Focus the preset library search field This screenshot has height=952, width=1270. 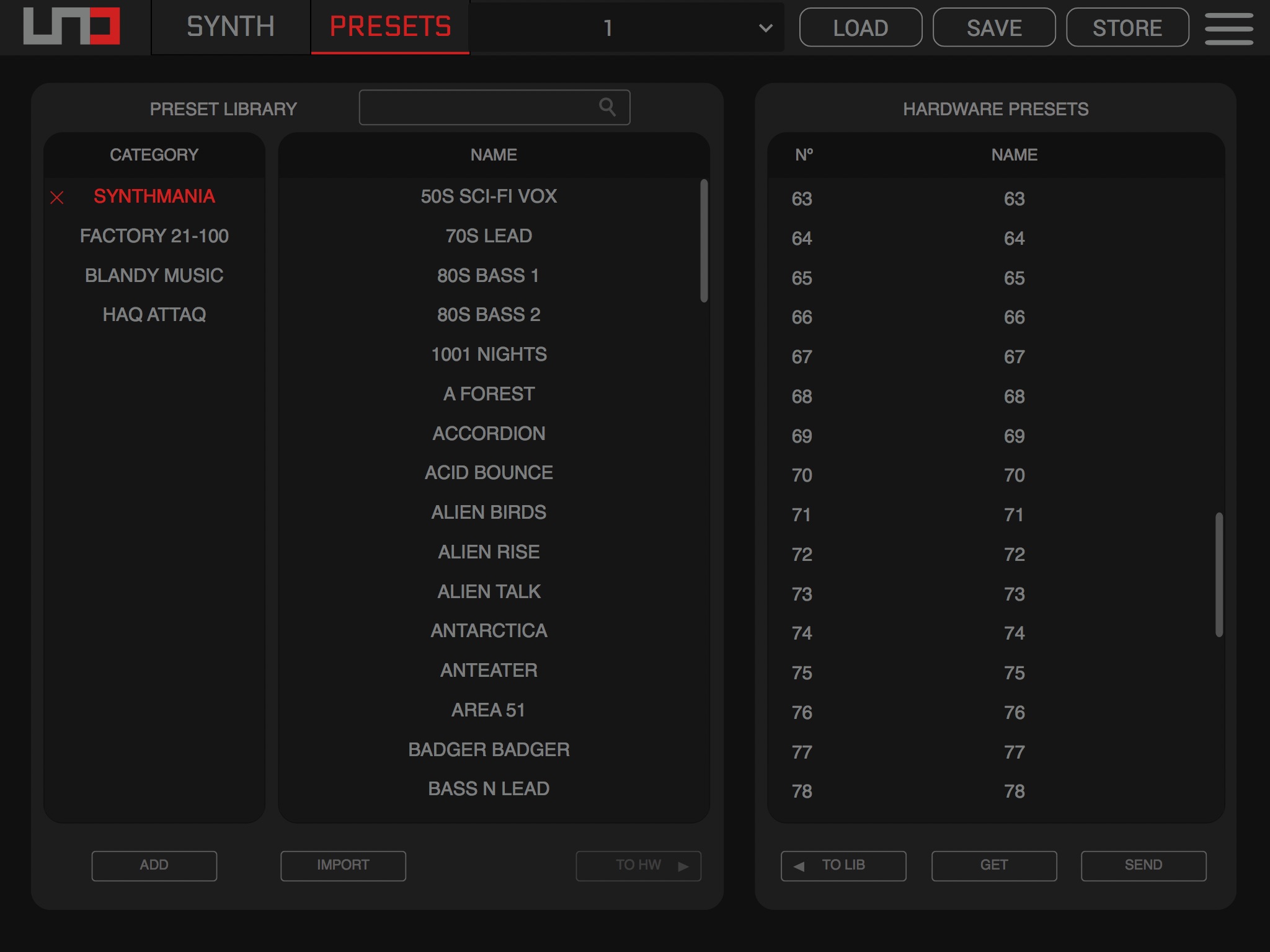494,107
